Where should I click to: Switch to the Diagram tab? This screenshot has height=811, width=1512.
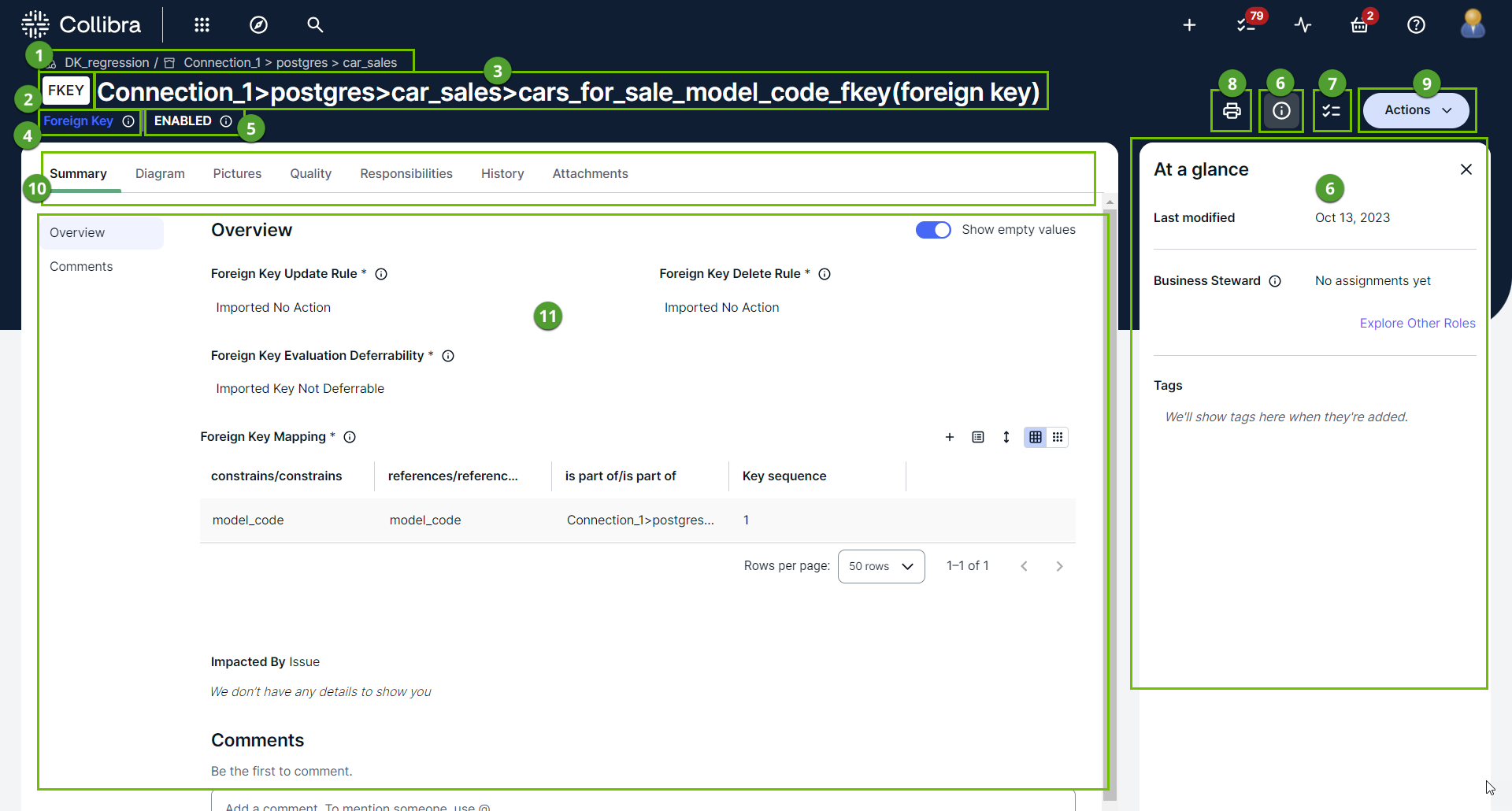pos(160,174)
